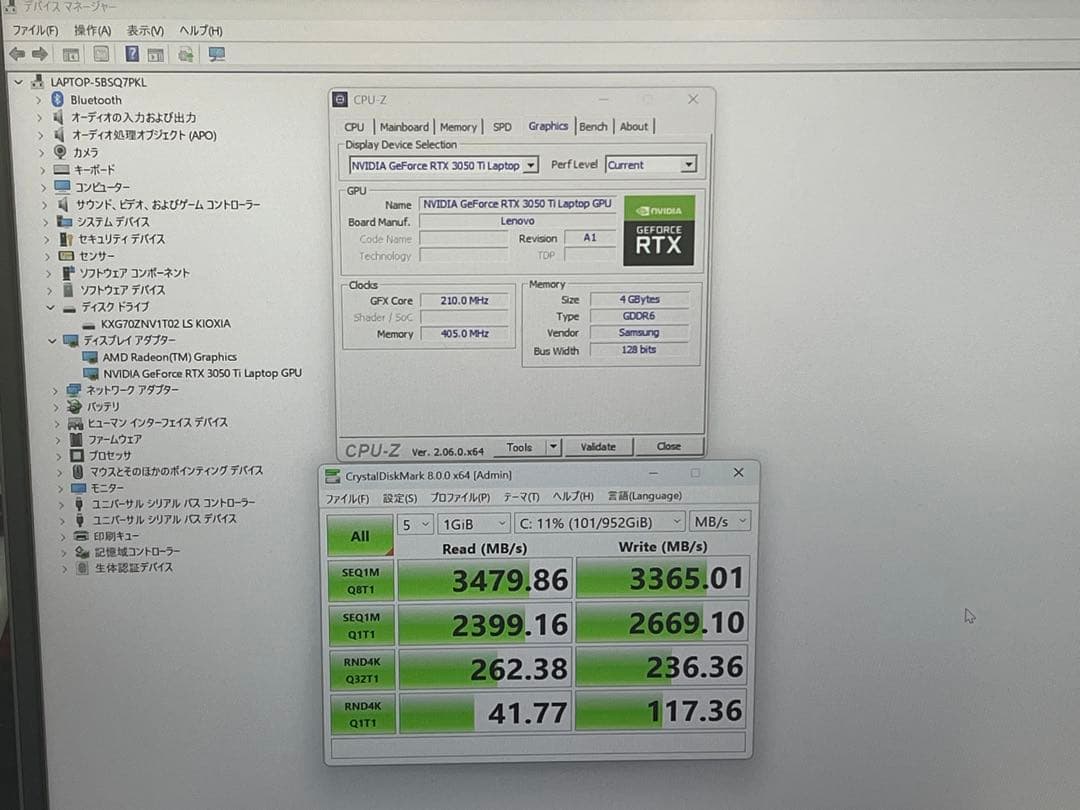This screenshot has height=810, width=1080.
Task: Click the CPU-Z Validate button
Action: (597, 446)
